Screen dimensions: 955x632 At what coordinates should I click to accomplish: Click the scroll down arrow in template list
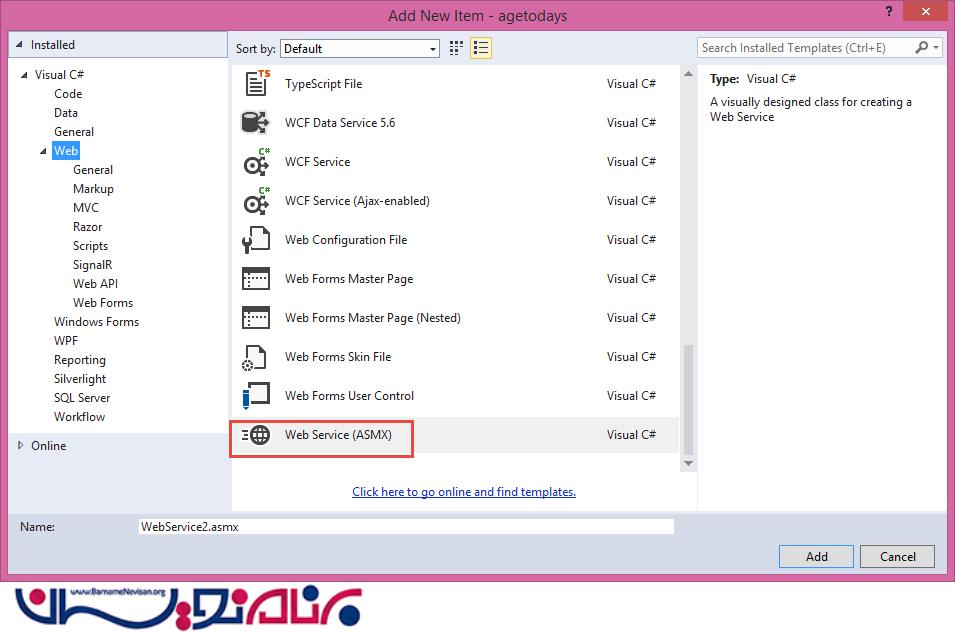pos(688,463)
